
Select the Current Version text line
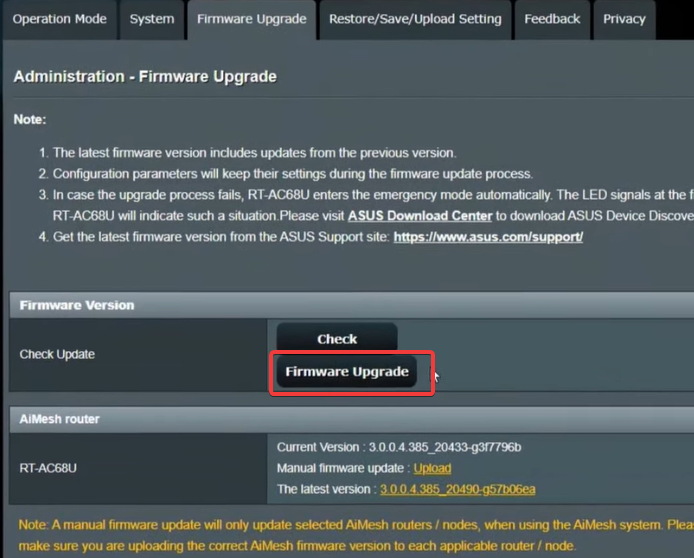pos(399,447)
